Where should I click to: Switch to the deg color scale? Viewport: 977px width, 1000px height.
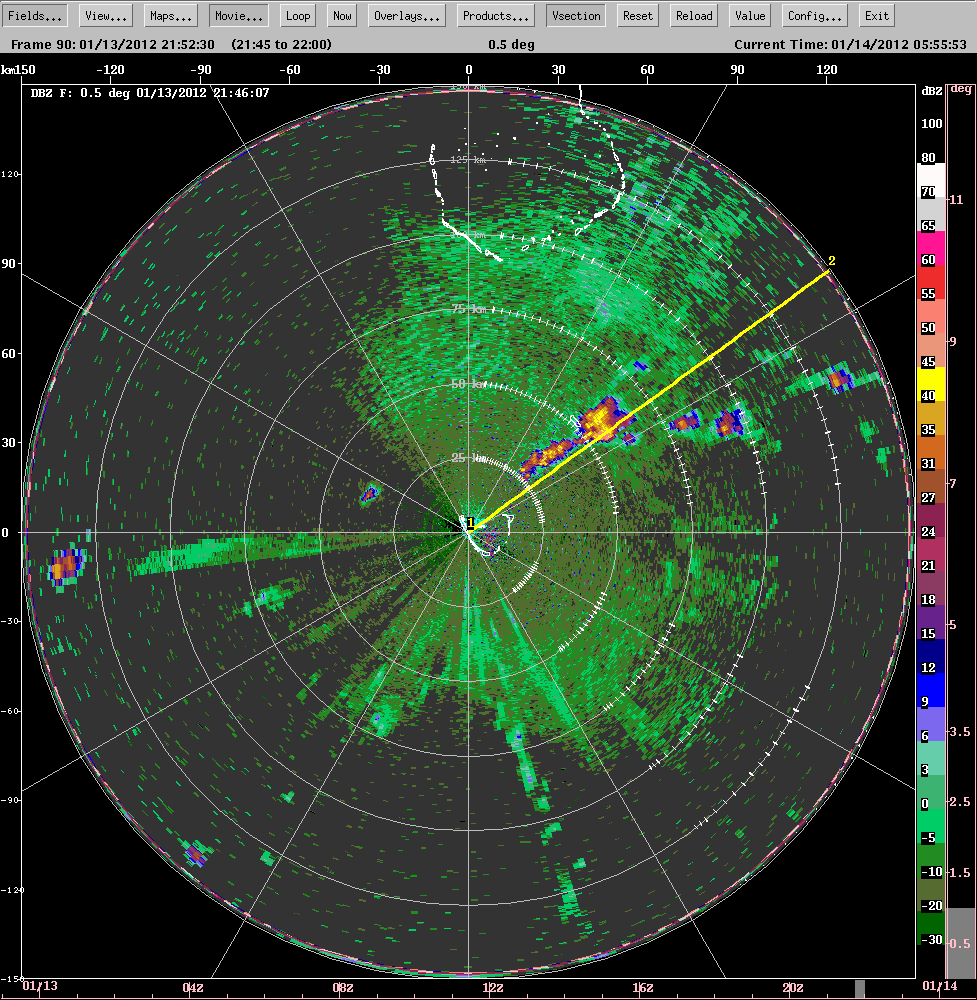[962, 88]
